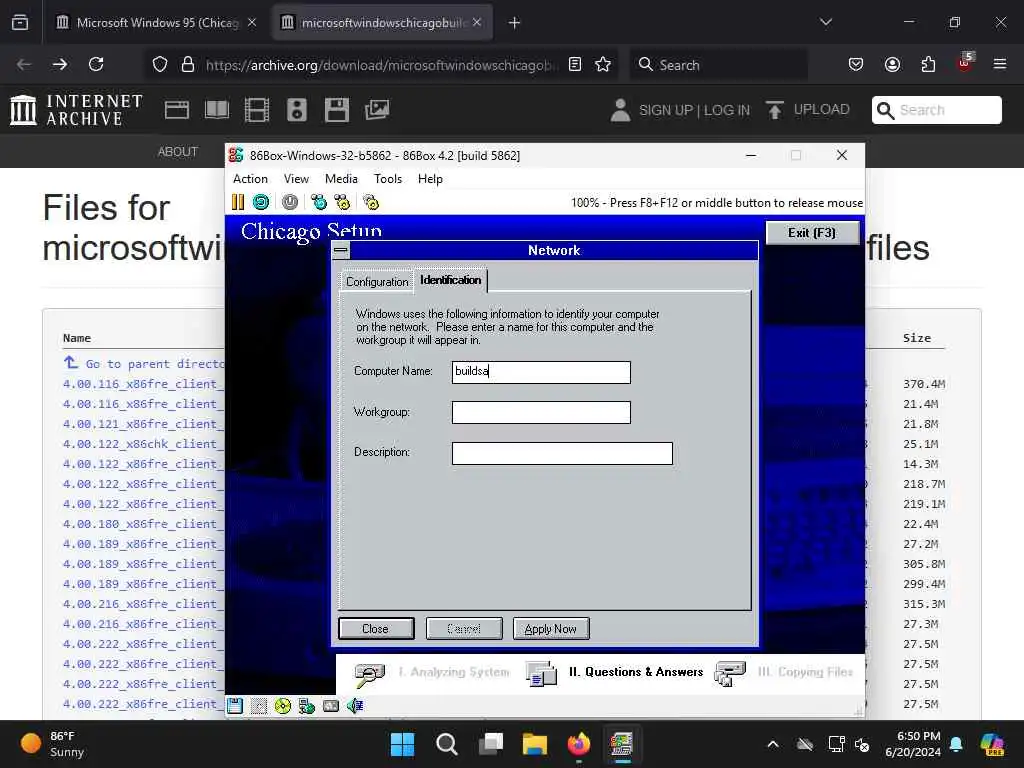1024x768 pixels.
Task: Open the Web archive icon in Internet Archive nav
Action: point(176,110)
